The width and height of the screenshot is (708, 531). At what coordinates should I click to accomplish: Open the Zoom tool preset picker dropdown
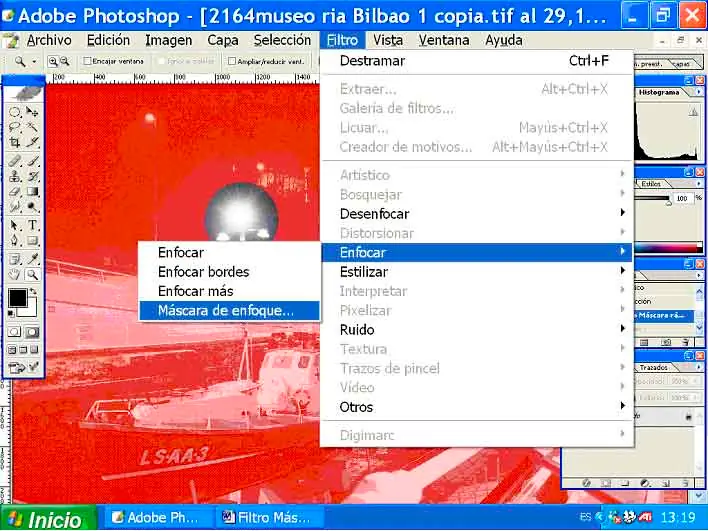pyautogui.click(x=34, y=61)
